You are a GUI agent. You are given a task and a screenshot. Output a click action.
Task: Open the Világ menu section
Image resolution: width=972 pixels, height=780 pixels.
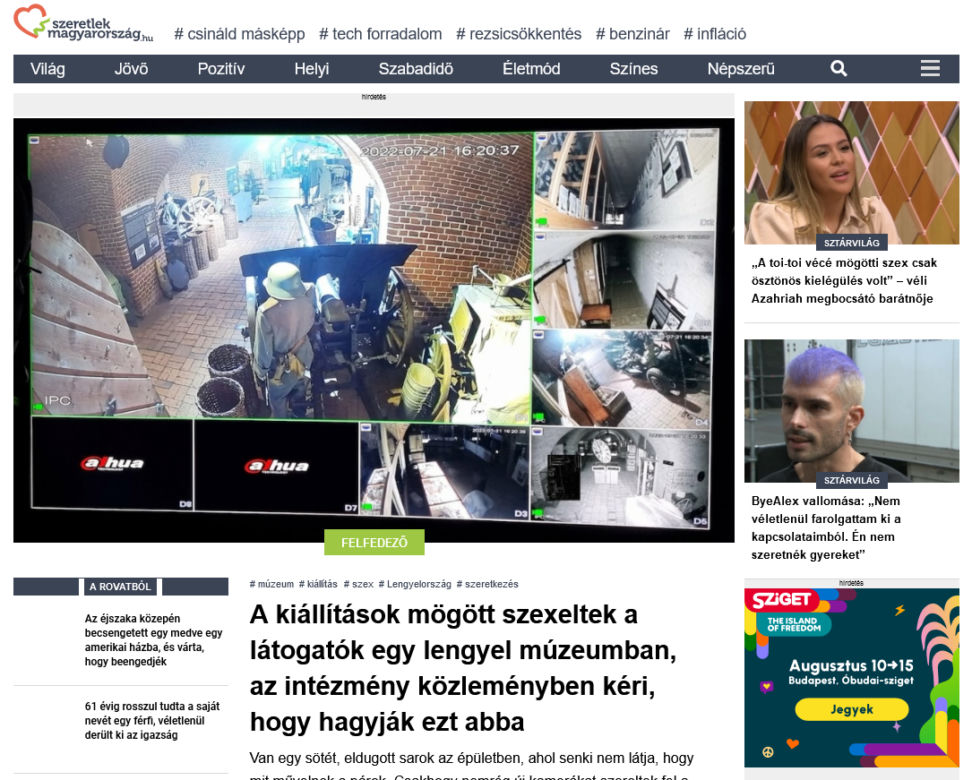click(x=48, y=69)
